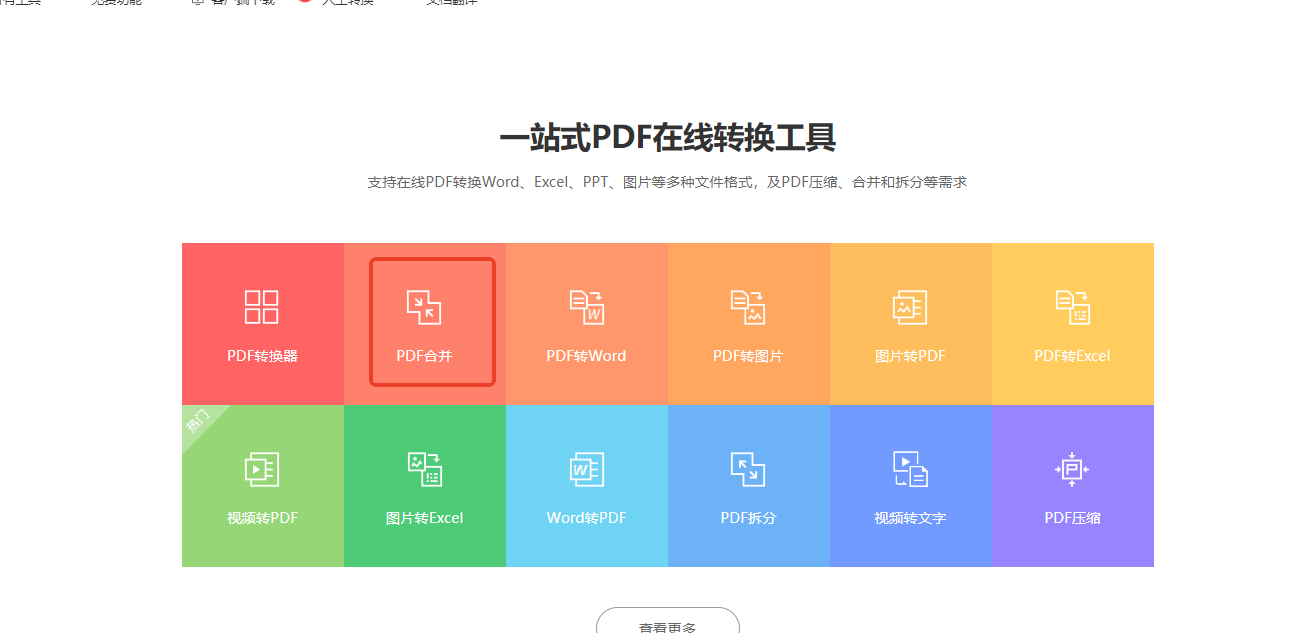Choose the PDF转图片 converter icon
The width and height of the screenshot is (1310, 633).
pos(748,307)
